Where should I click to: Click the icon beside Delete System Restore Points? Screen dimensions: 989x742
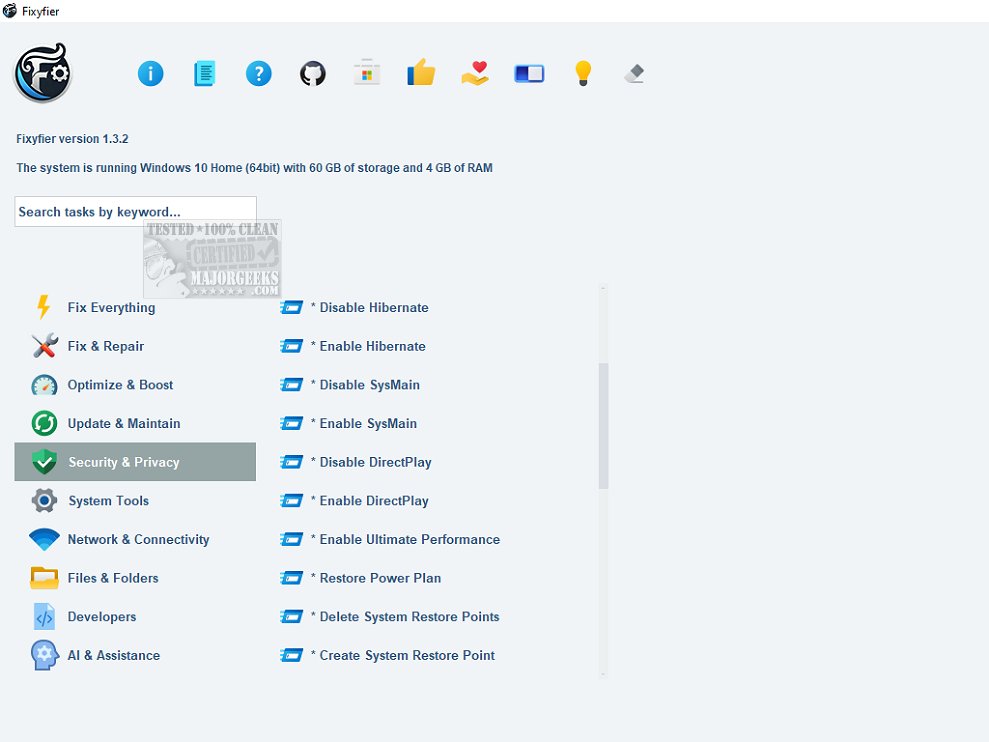pos(291,616)
